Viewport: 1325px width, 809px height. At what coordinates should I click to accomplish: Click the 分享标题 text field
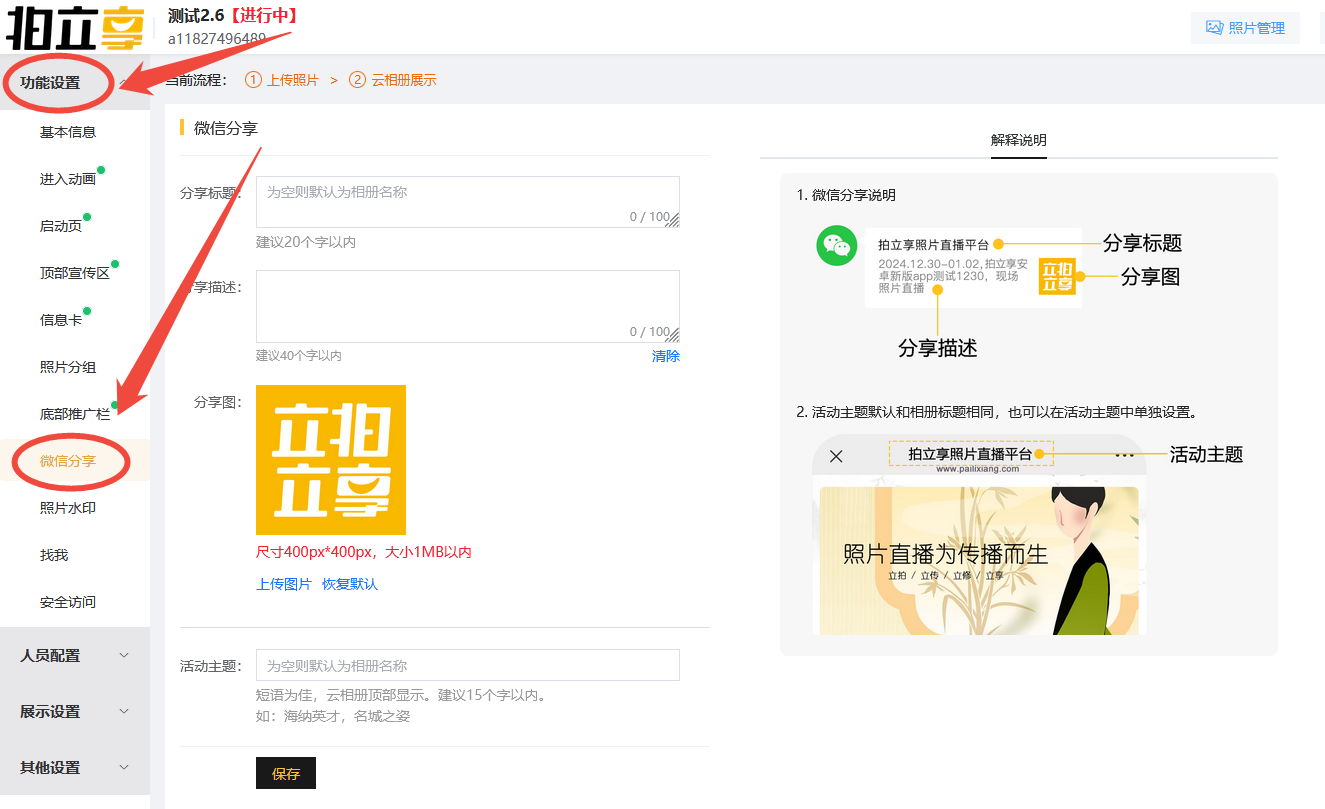click(467, 196)
